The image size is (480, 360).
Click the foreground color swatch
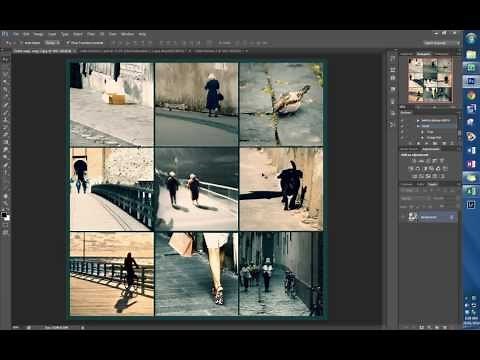click(4, 214)
